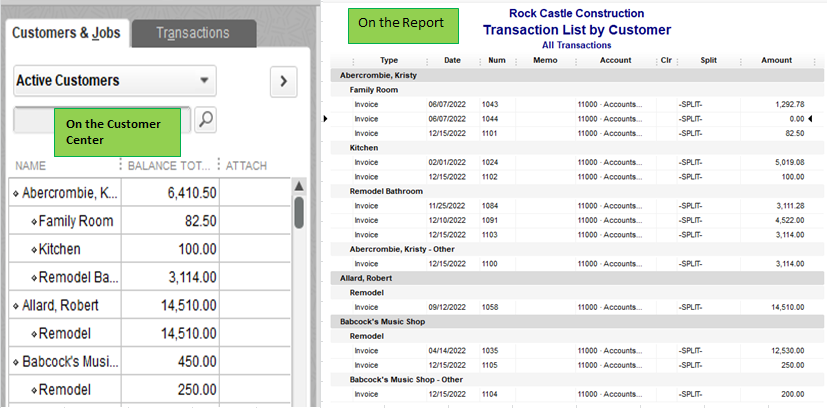Expand the customer list pane arrow button
Viewport: 827px width, 408px height.
[284, 81]
